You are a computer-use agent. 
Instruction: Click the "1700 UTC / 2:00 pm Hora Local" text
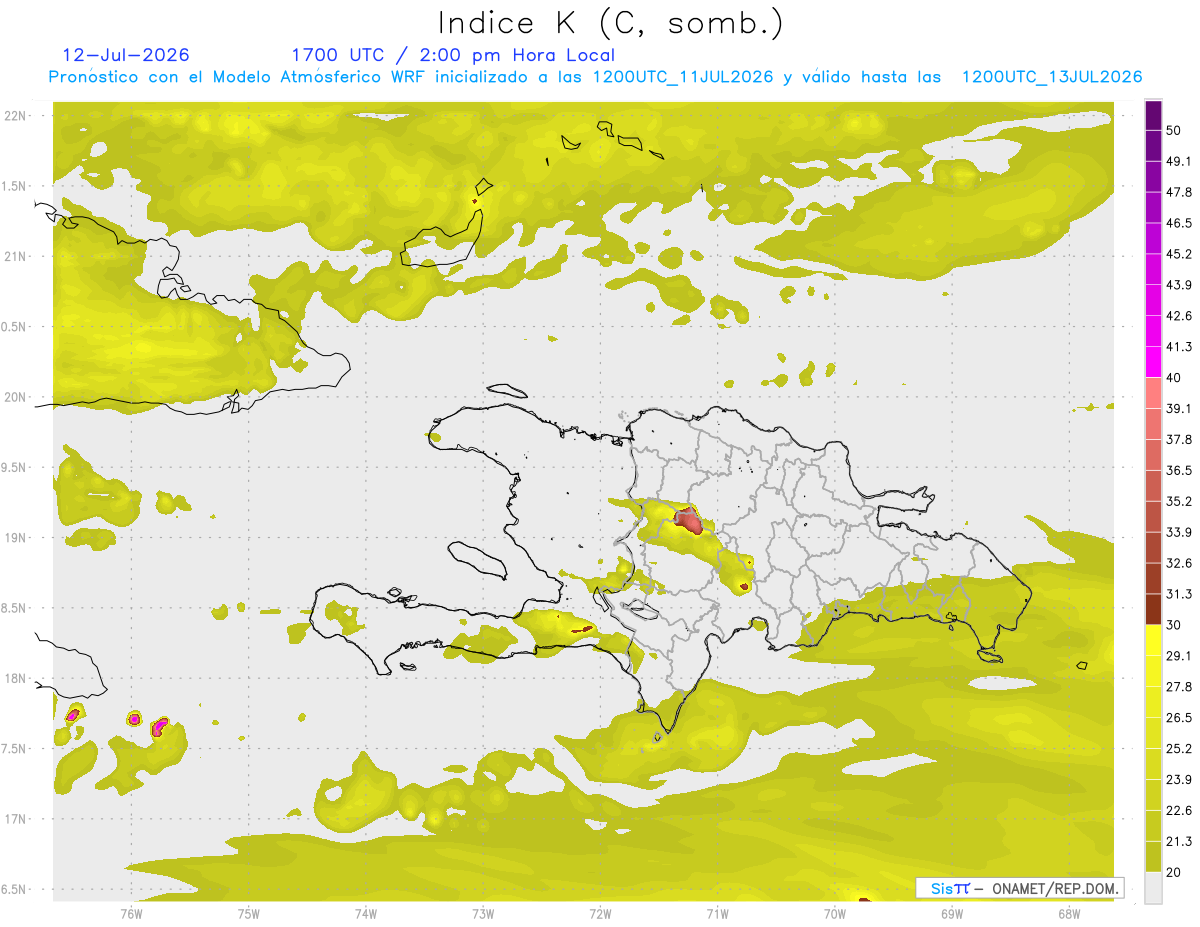(453, 55)
